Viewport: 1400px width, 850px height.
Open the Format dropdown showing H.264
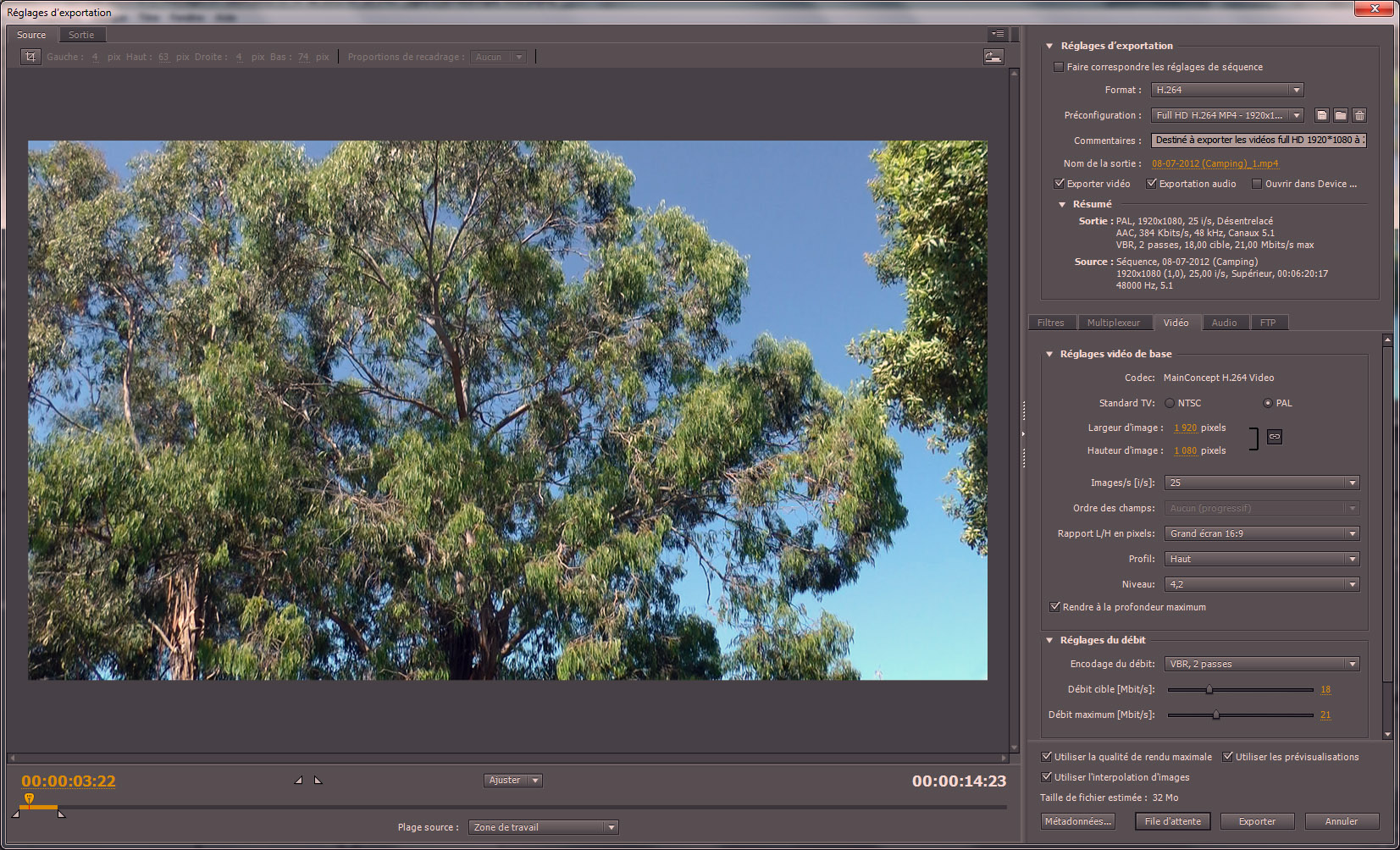point(1227,90)
